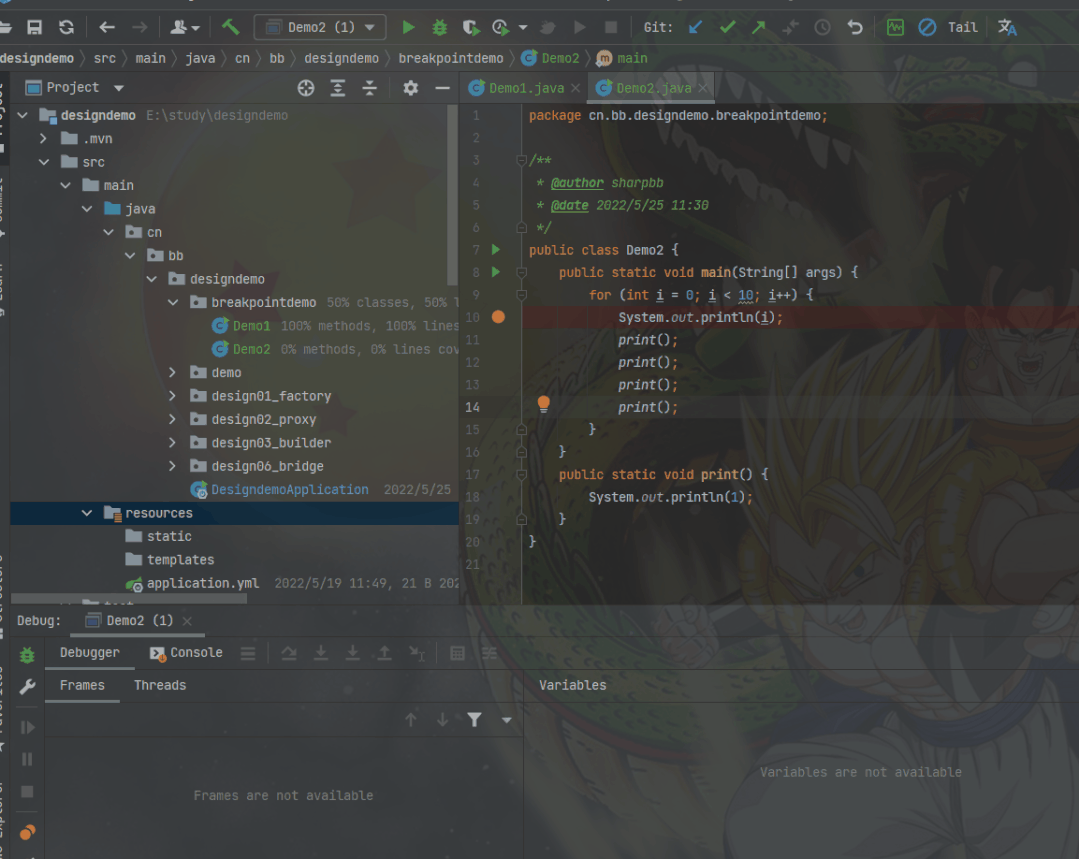Switch to the Demo1.java editor tab
1079x859 pixels.
point(521,88)
